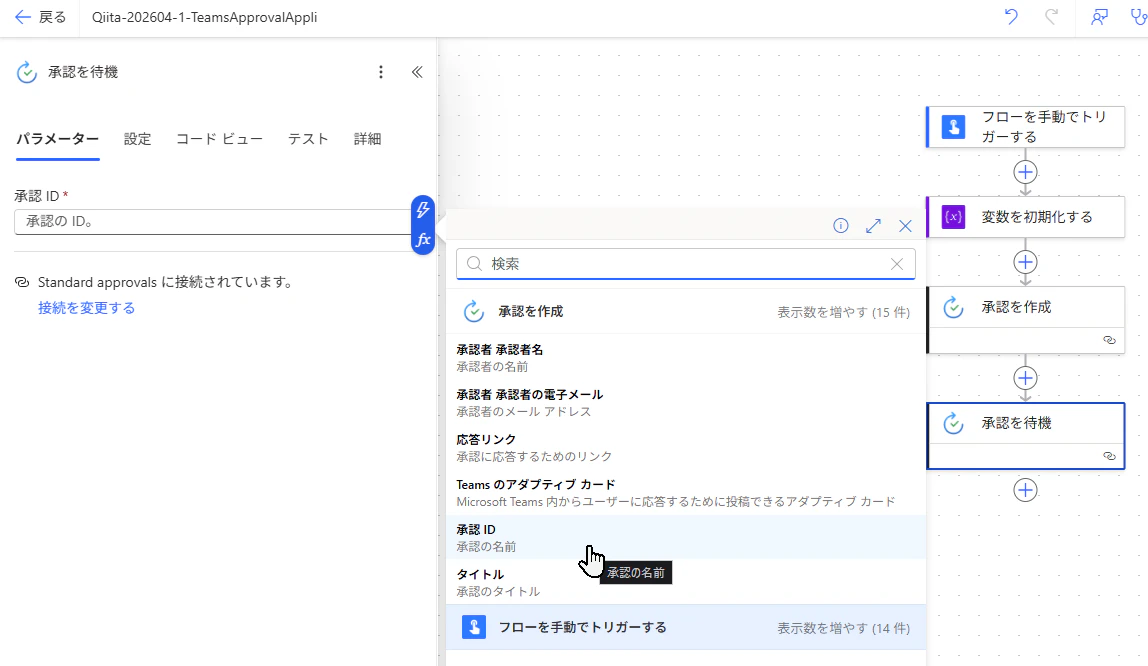This screenshot has height=666, width=1148.
Task: Click the redo arrow icon
Action: (1051, 17)
